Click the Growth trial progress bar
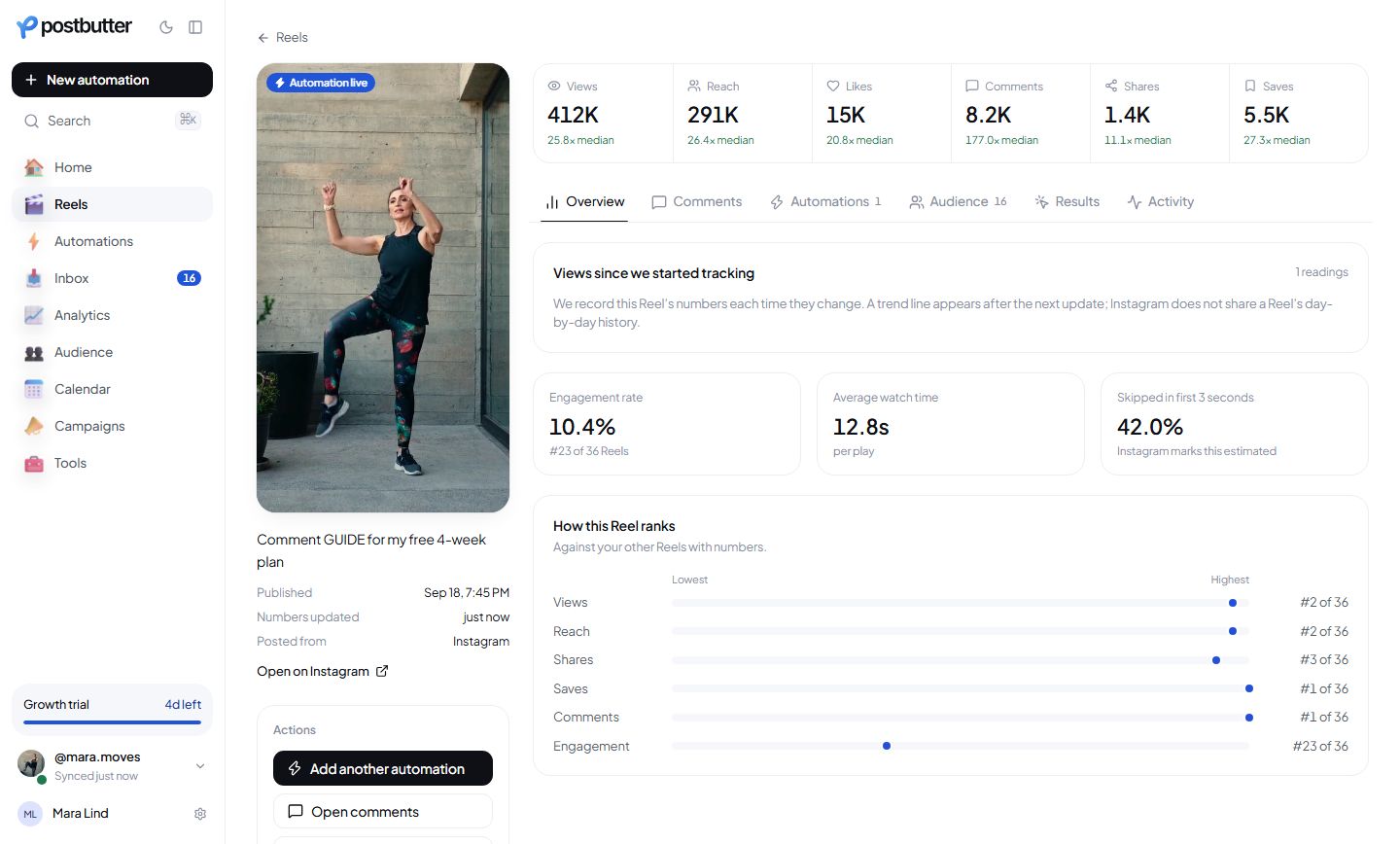The width and height of the screenshot is (1400, 844). pyautogui.click(x=112, y=722)
